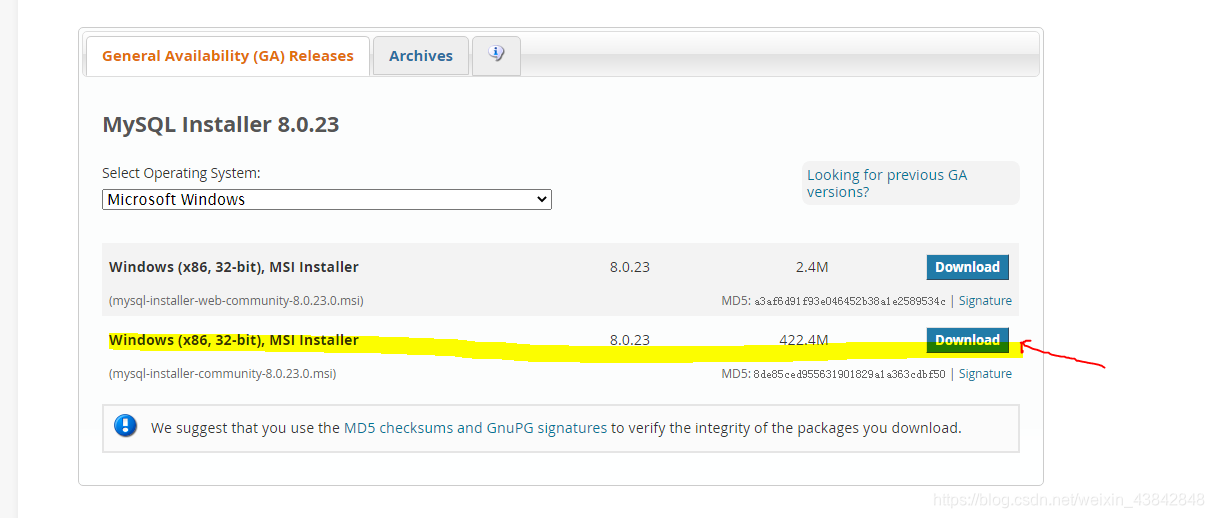Click the Select Operating System label
Viewport: 1214px width, 518px height.
click(x=181, y=173)
